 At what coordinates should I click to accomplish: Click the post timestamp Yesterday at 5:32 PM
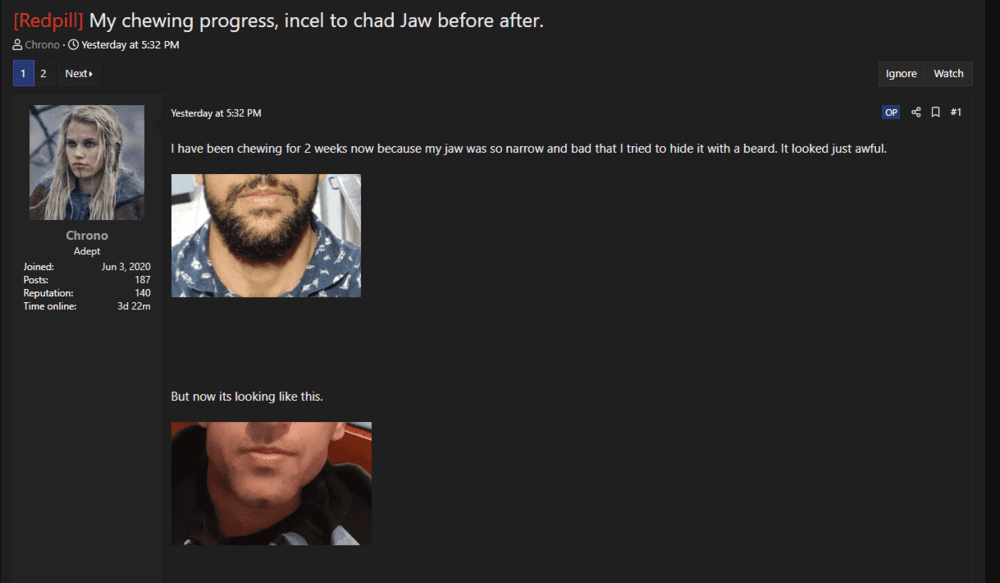pyautogui.click(x=216, y=113)
